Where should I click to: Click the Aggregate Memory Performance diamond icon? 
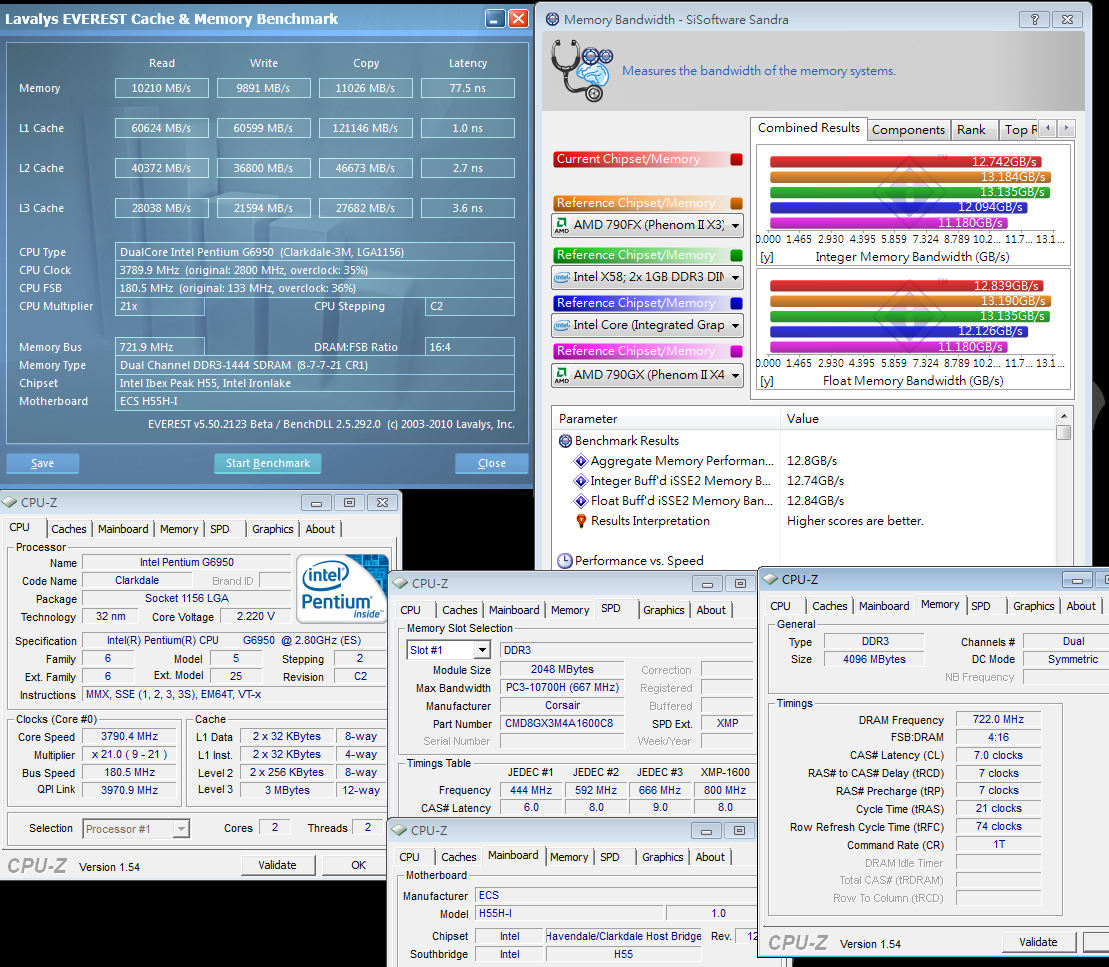pyautogui.click(x=580, y=463)
